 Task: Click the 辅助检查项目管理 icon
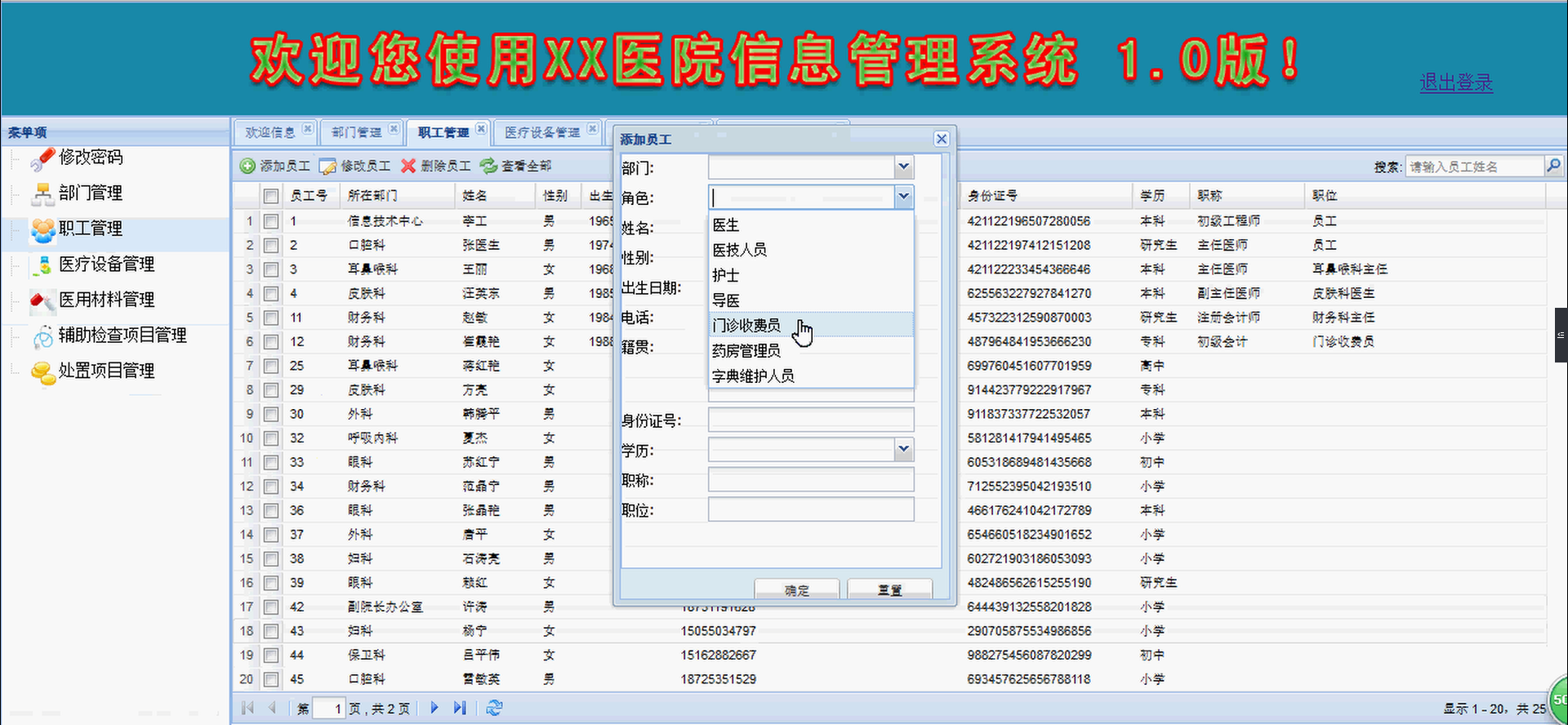(42, 336)
